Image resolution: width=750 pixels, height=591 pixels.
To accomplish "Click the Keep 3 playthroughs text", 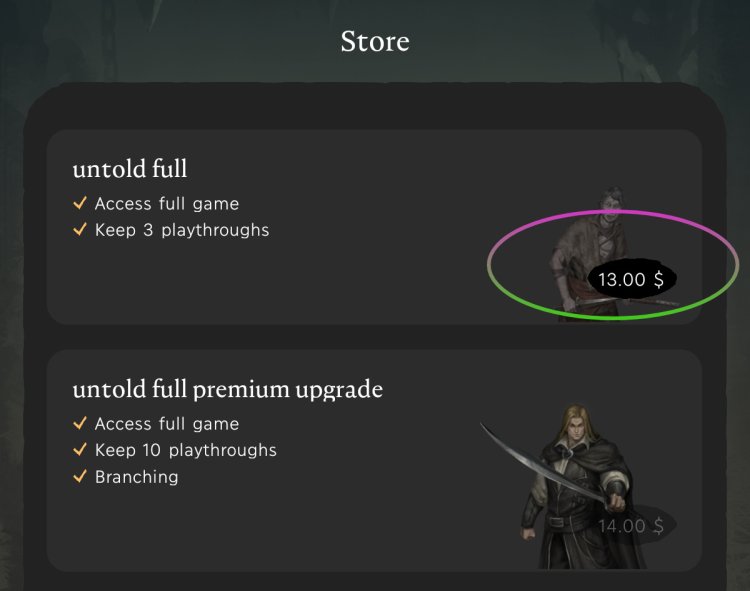I will [x=182, y=230].
